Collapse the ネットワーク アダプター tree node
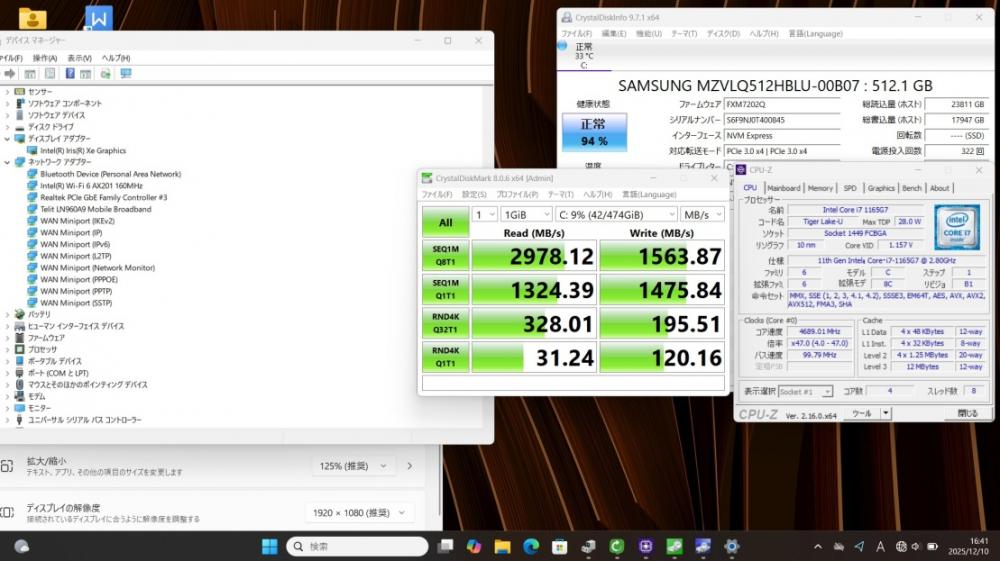The height and width of the screenshot is (561, 1000). click(x=8, y=162)
